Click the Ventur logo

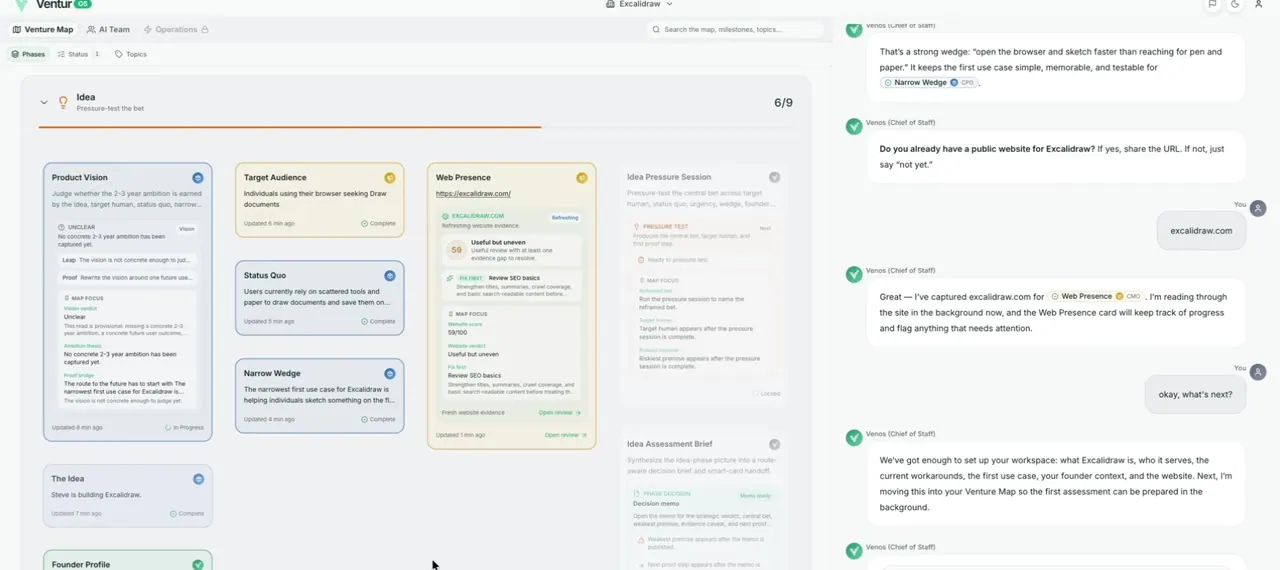coord(52,4)
